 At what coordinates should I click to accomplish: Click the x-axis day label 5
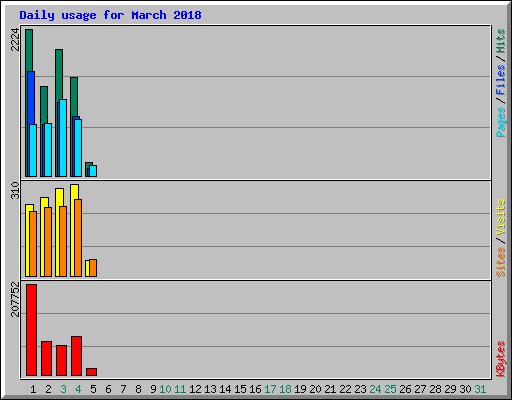[93, 389]
